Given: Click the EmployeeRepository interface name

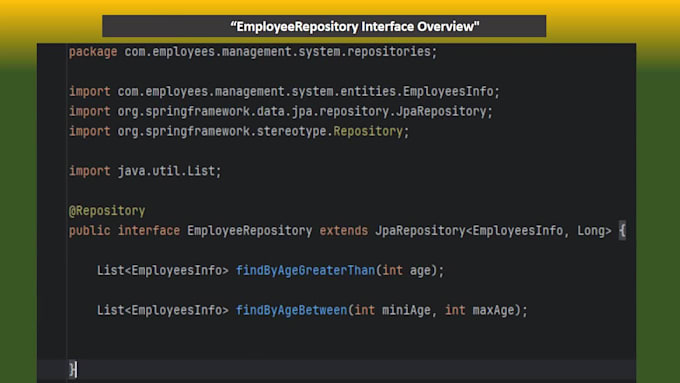Looking at the screenshot, I should [249, 231].
